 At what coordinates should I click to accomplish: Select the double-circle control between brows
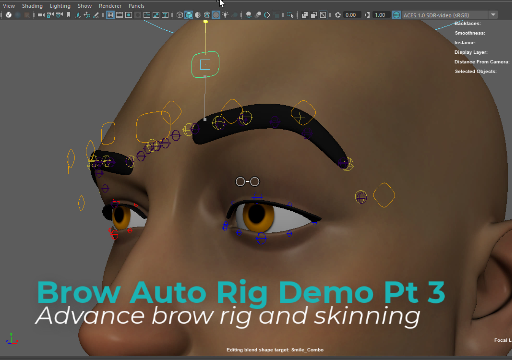click(247, 182)
